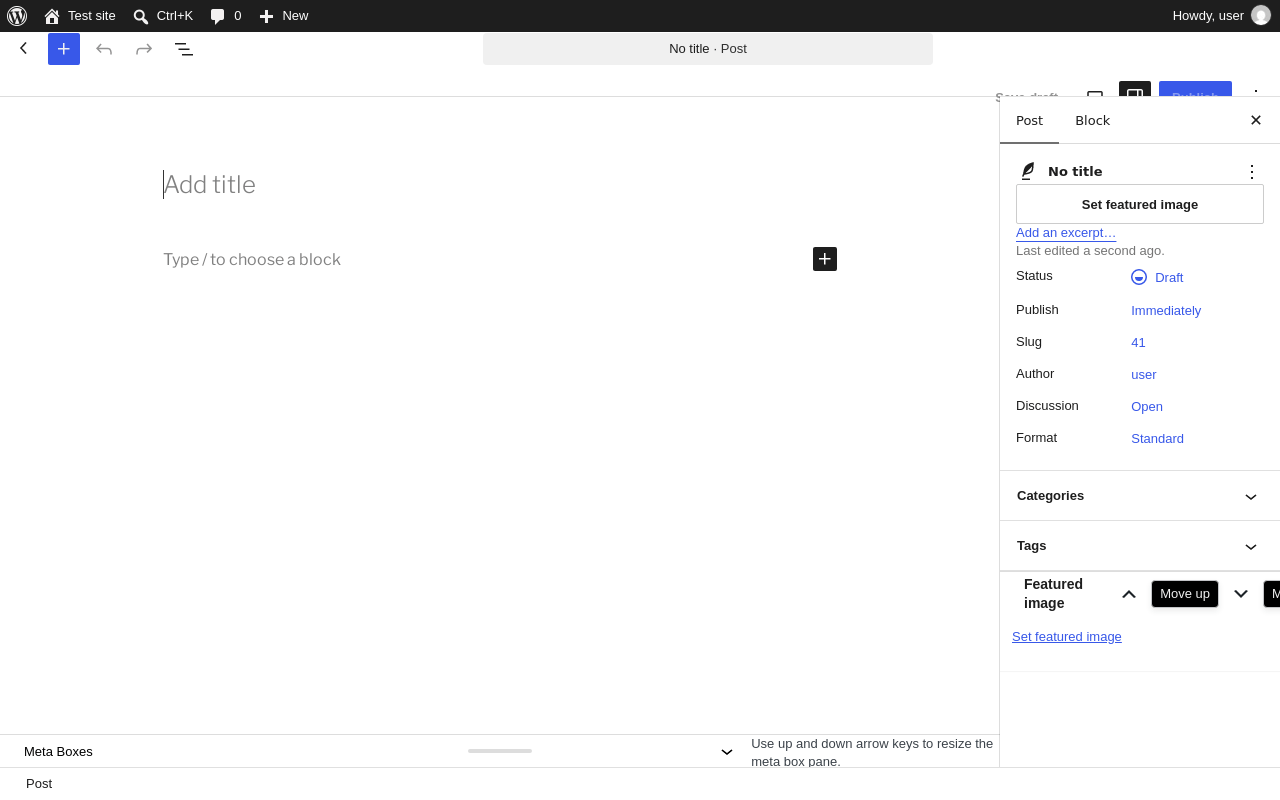
Task: Click the Set featured image button
Action: [1140, 204]
